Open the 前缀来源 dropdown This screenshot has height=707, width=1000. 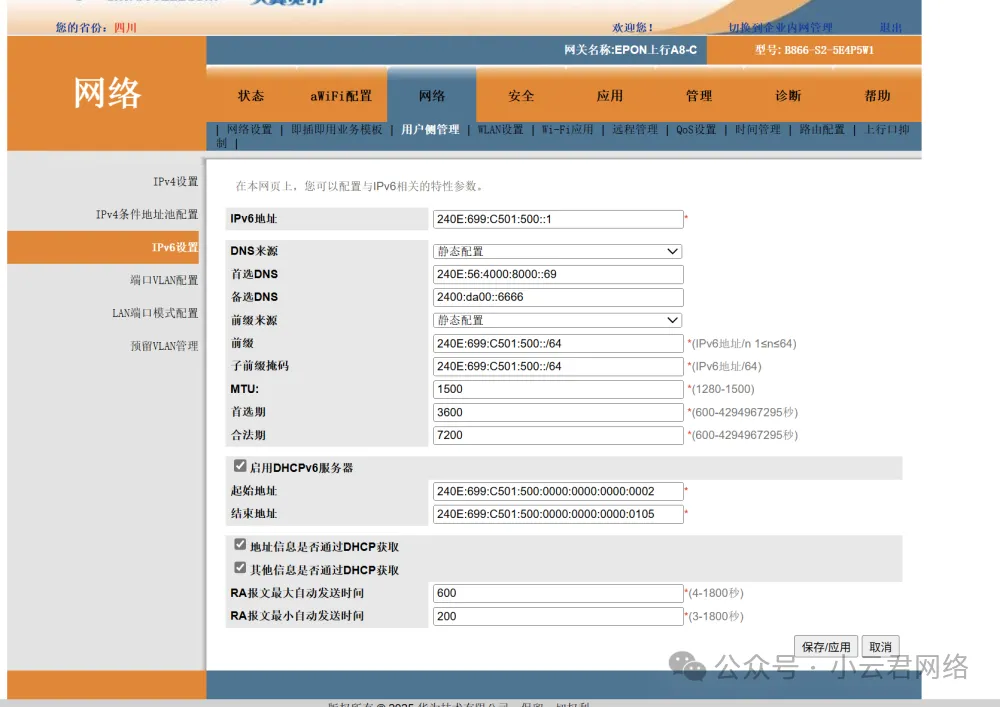[557, 320]
